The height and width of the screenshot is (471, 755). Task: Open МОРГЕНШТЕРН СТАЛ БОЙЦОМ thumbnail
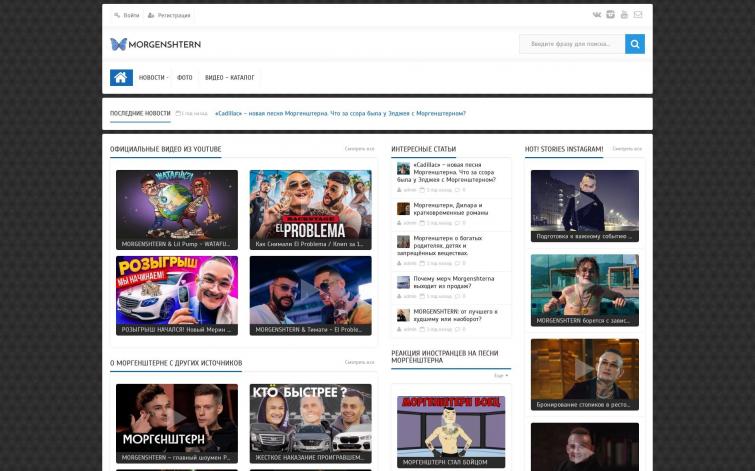tap(451, 432)
